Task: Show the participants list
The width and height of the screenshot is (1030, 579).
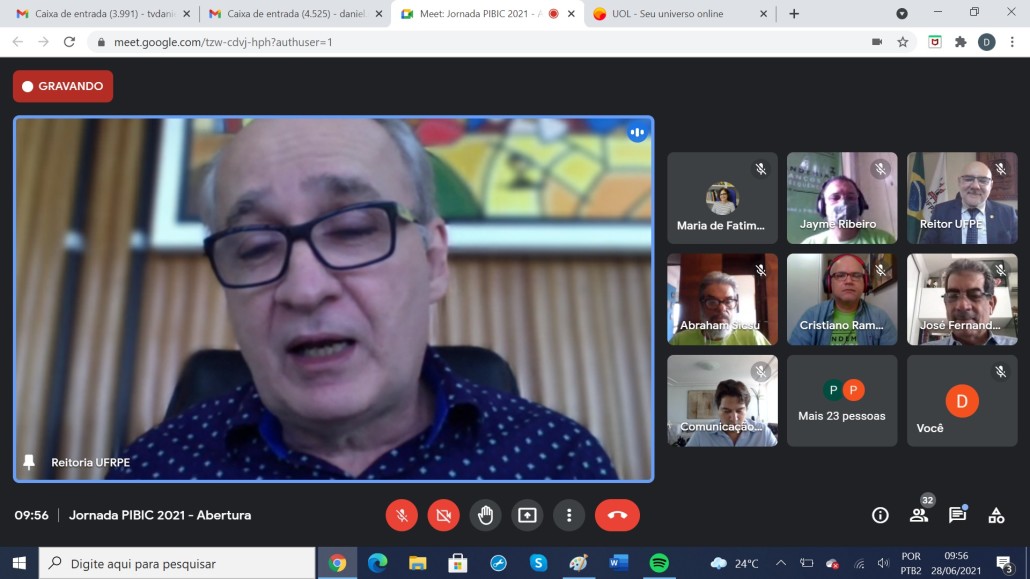Action: [918, 515]
